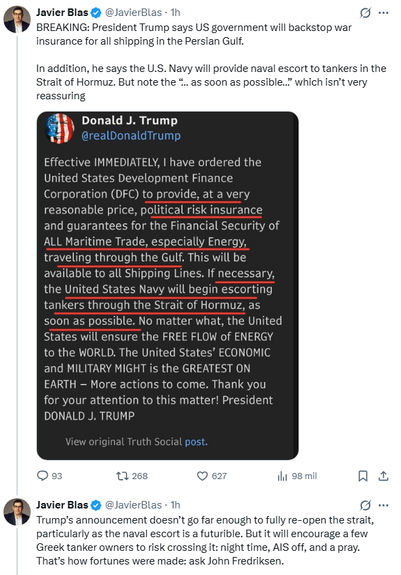Like the tweet with 627 likes
The height and width of the screenshot is (575, 401).
(x=212, y=476)
